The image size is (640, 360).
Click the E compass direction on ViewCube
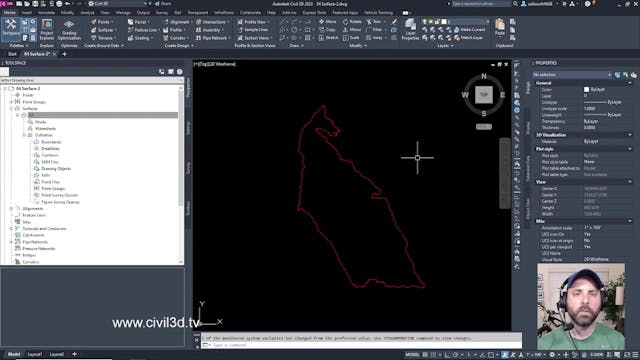tap(502, 95)
